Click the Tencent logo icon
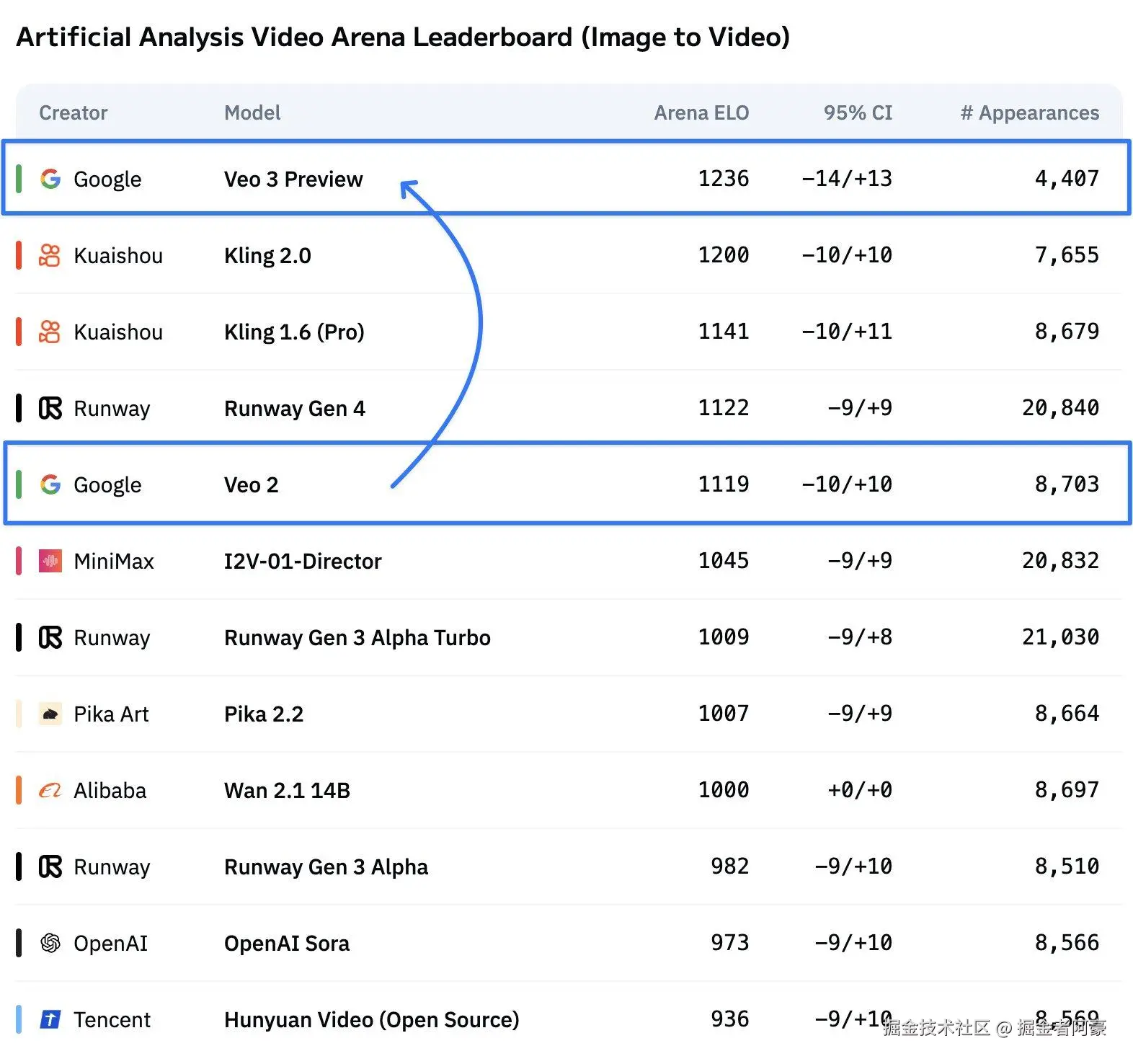The image size is (1133, 1064). pos(50,1019)
